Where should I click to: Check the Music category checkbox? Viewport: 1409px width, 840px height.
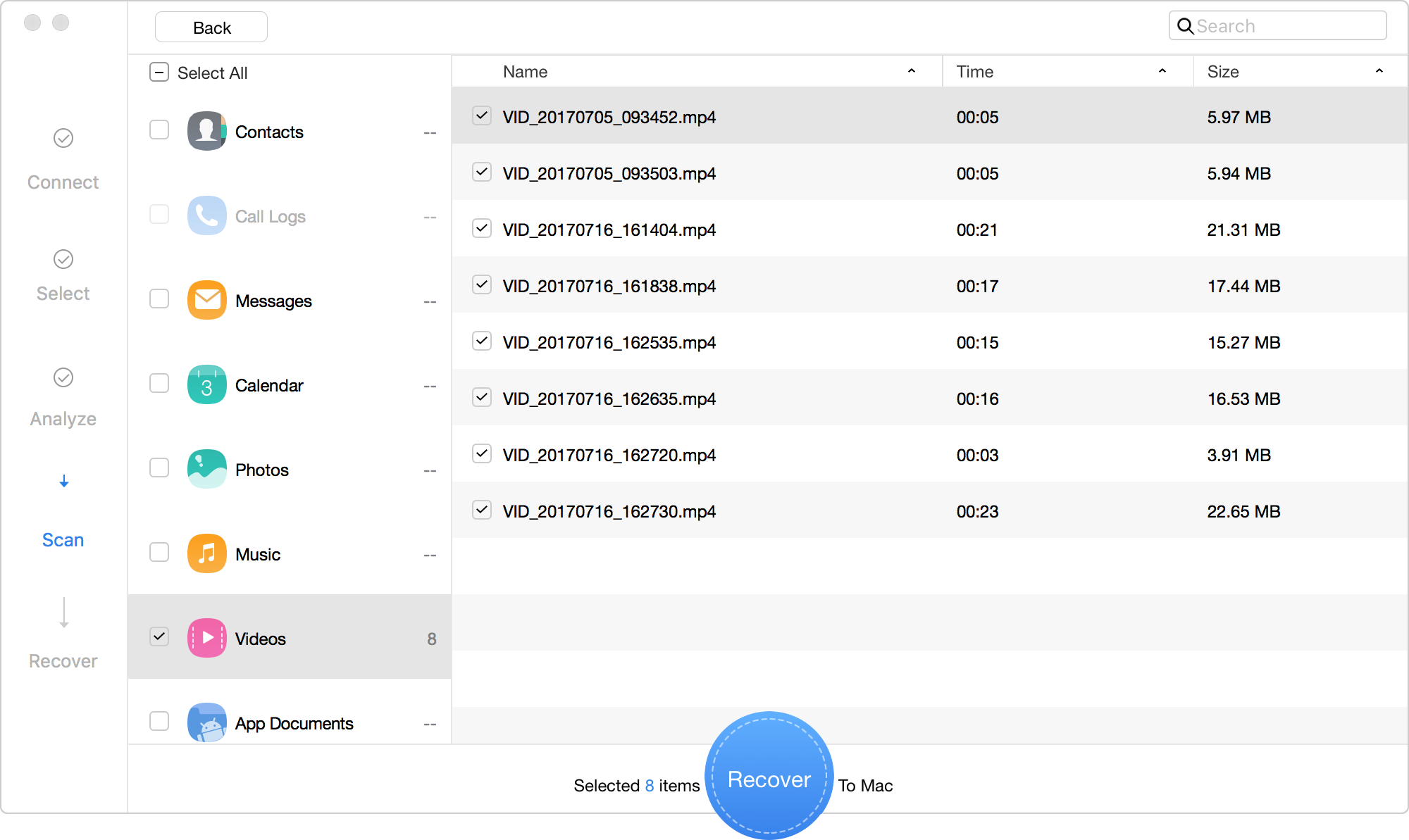[159, 552]
